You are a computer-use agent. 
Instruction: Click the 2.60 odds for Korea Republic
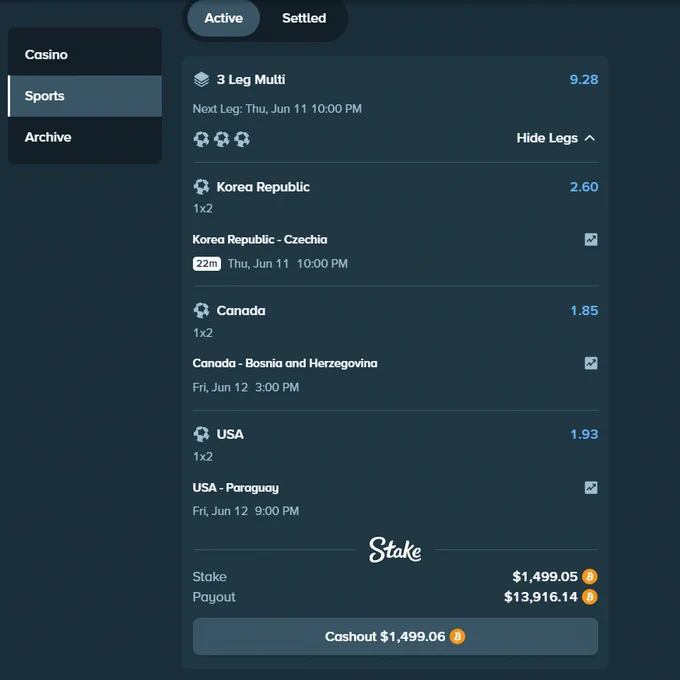tap(584, 187)
